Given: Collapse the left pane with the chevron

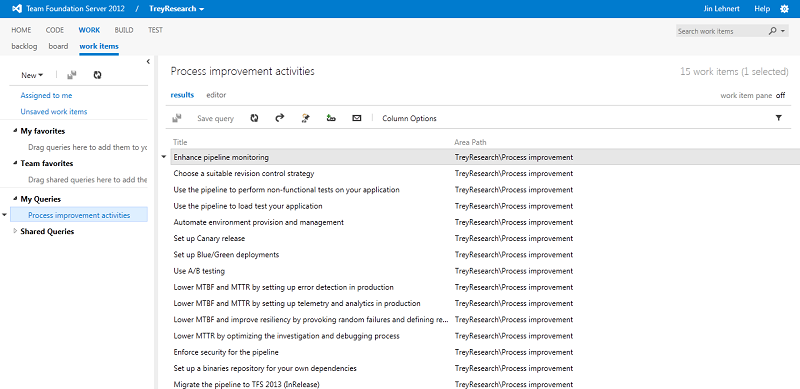Looking at the screenshot, I should 148,62.
